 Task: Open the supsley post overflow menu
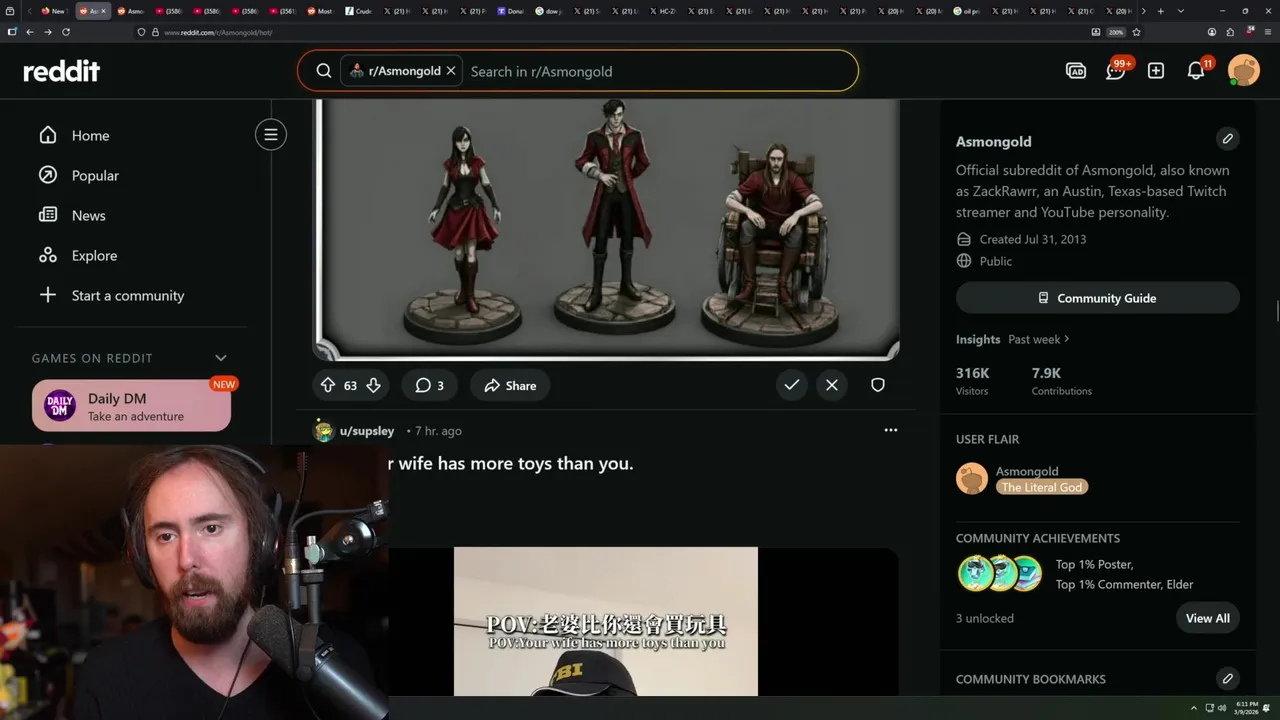[x=891, y=430]
